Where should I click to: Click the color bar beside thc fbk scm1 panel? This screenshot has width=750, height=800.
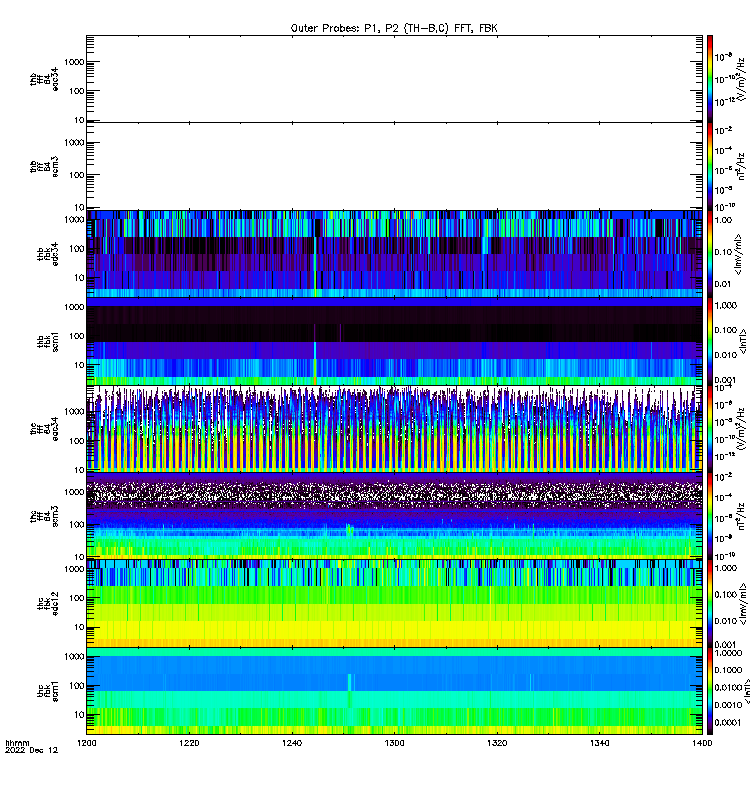point(710,691)
